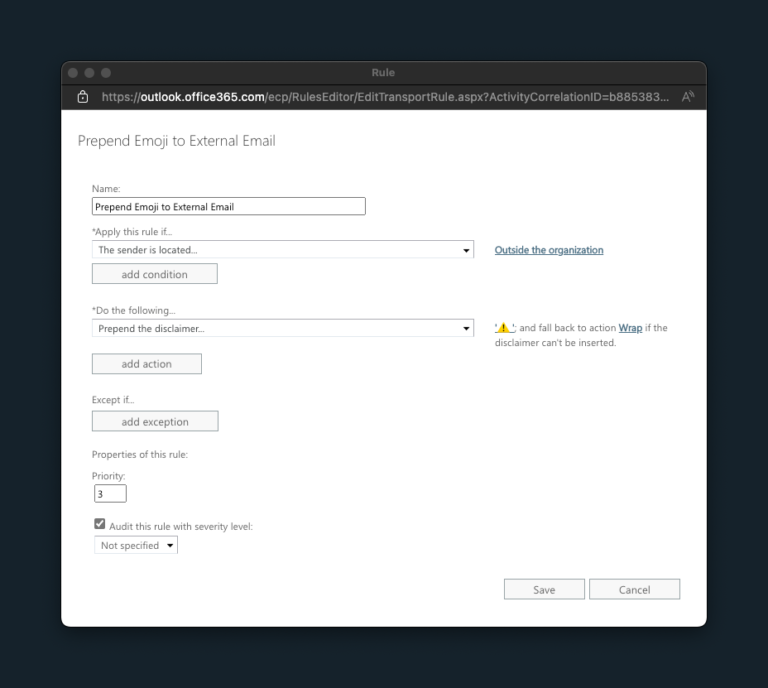Image resolution: width=768 pixels, height=688 pixels.
Task: Open the 'The sender is located...' dropdown
Action: pos(283,250)
